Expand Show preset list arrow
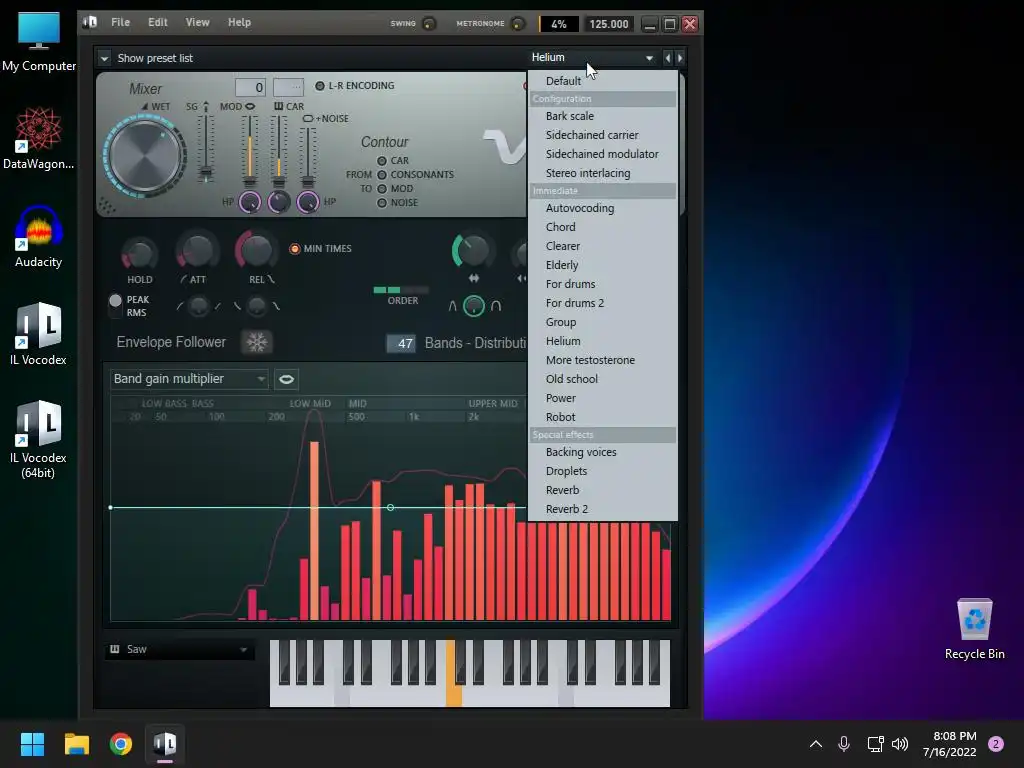Viewport: 1024px width, 768px height. point(104,58)
